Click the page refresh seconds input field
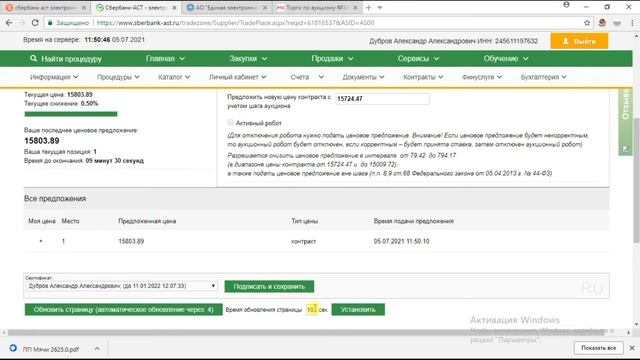640x360 pixels. (311, 309)
